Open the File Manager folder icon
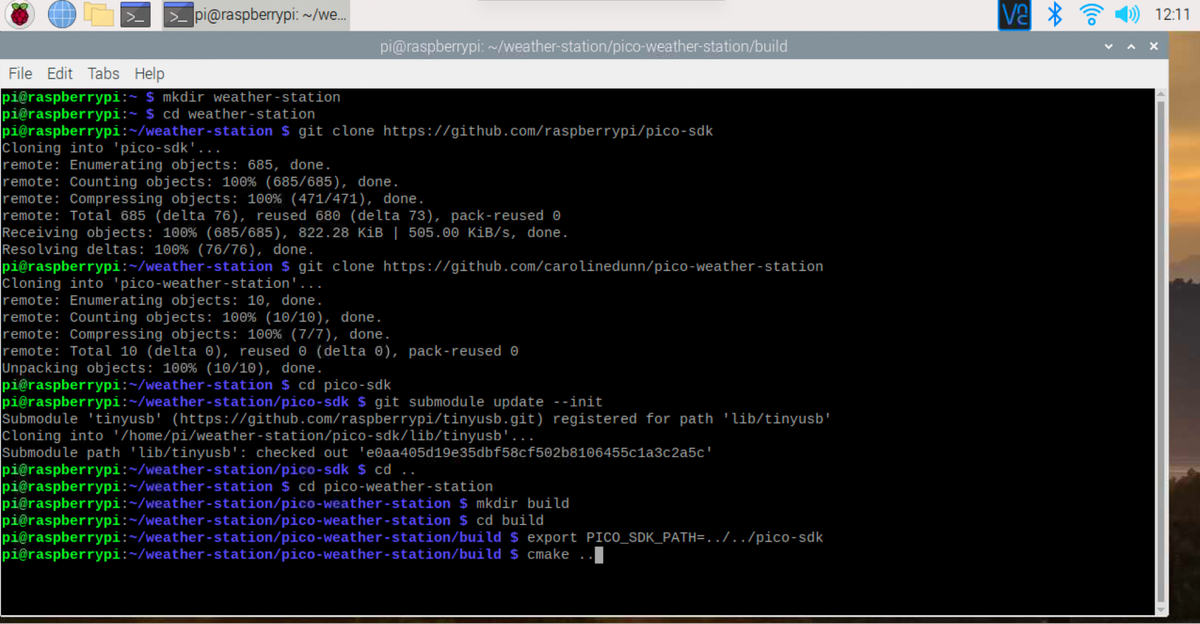The width and height of the screenshot is (1200, 624). (98, 14)
